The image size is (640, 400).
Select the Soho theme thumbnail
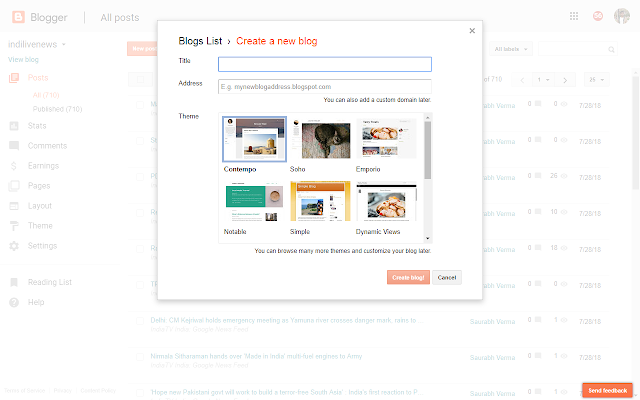coord(320,139)
